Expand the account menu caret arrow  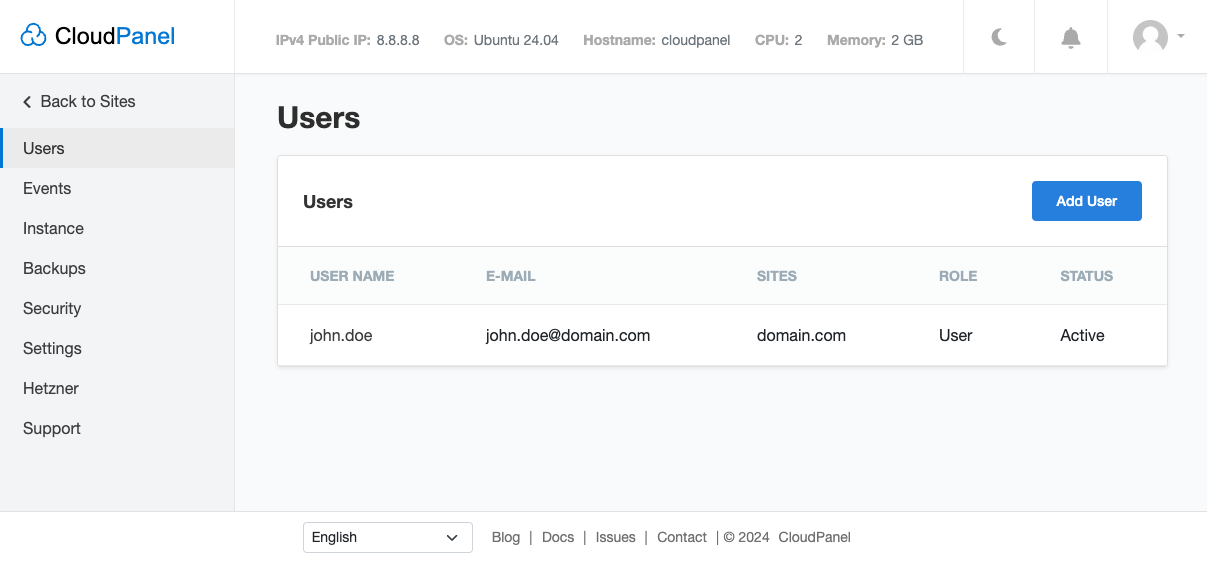coord(1181,36)
